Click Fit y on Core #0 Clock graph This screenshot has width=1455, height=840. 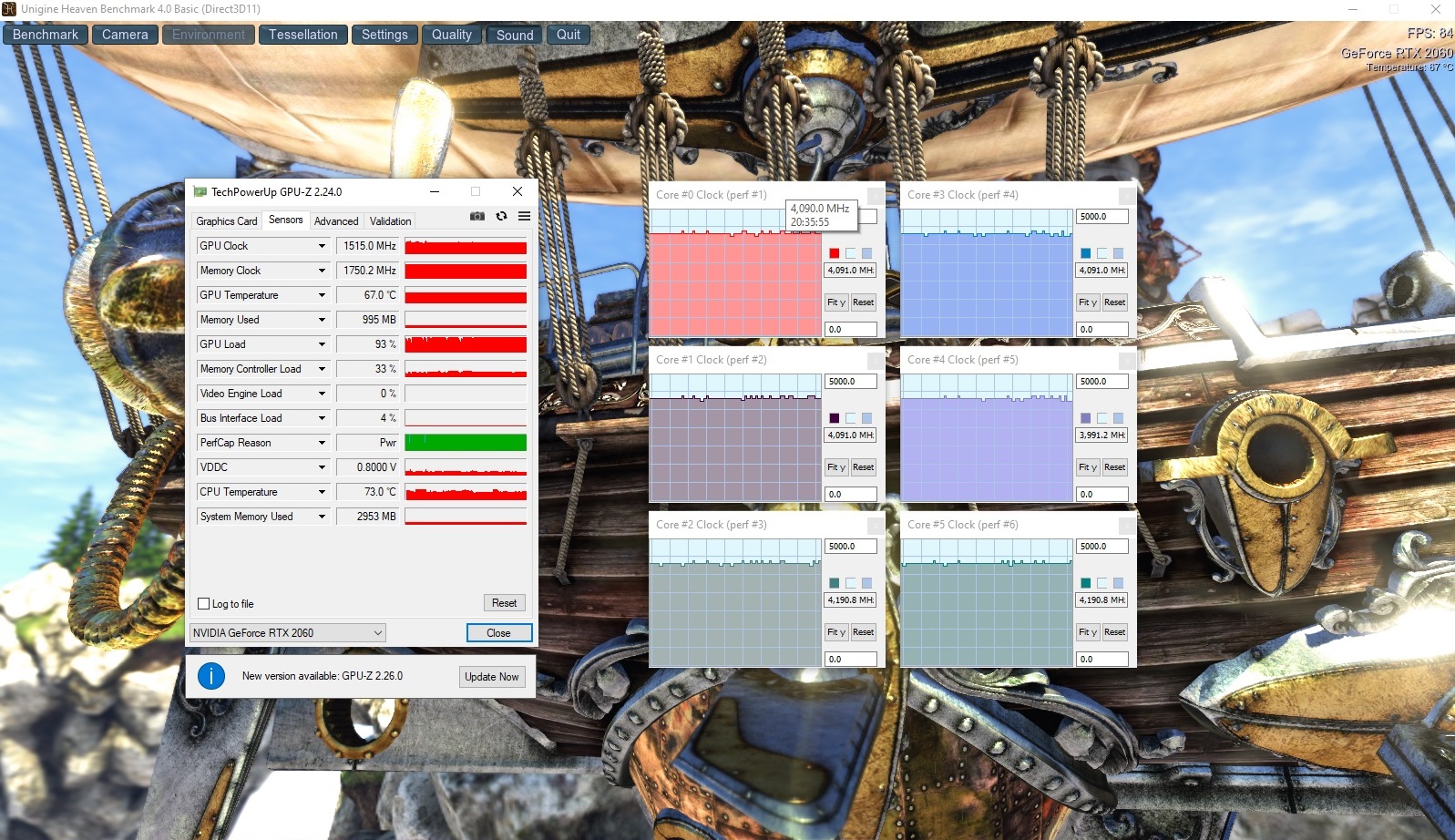[836, 302]
